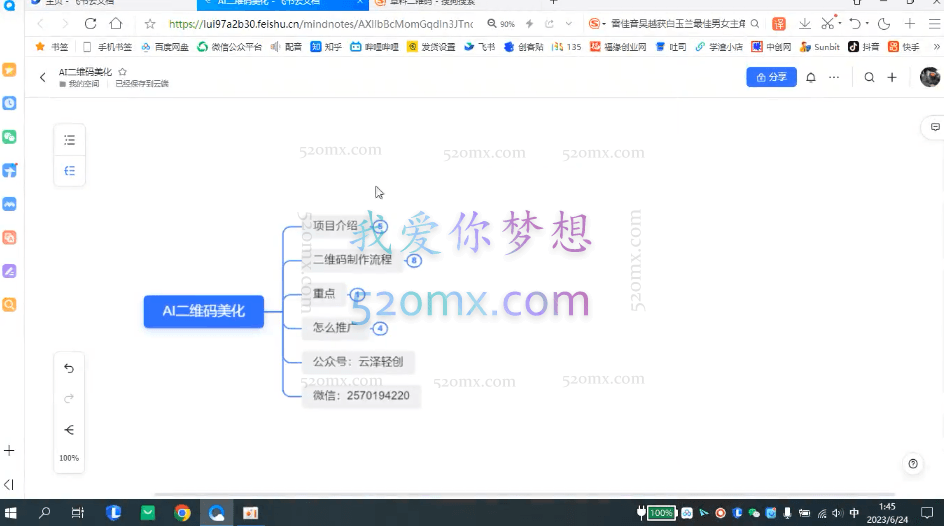
Task: Open the help question mark icon
Action: click(x=913, y=463)
